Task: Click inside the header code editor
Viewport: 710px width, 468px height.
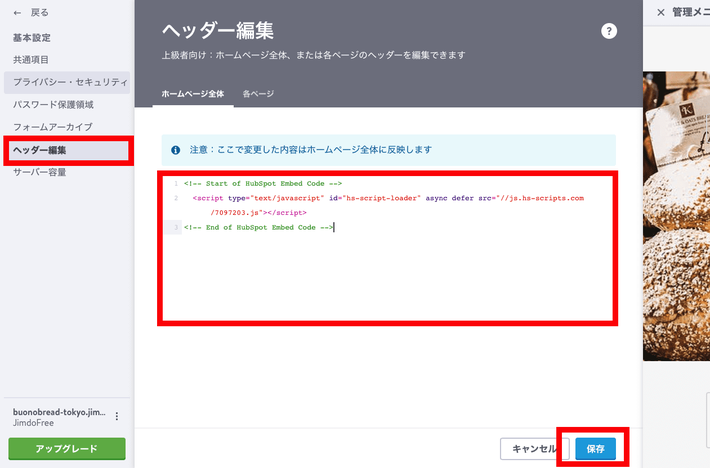Action: coord(388,248)
